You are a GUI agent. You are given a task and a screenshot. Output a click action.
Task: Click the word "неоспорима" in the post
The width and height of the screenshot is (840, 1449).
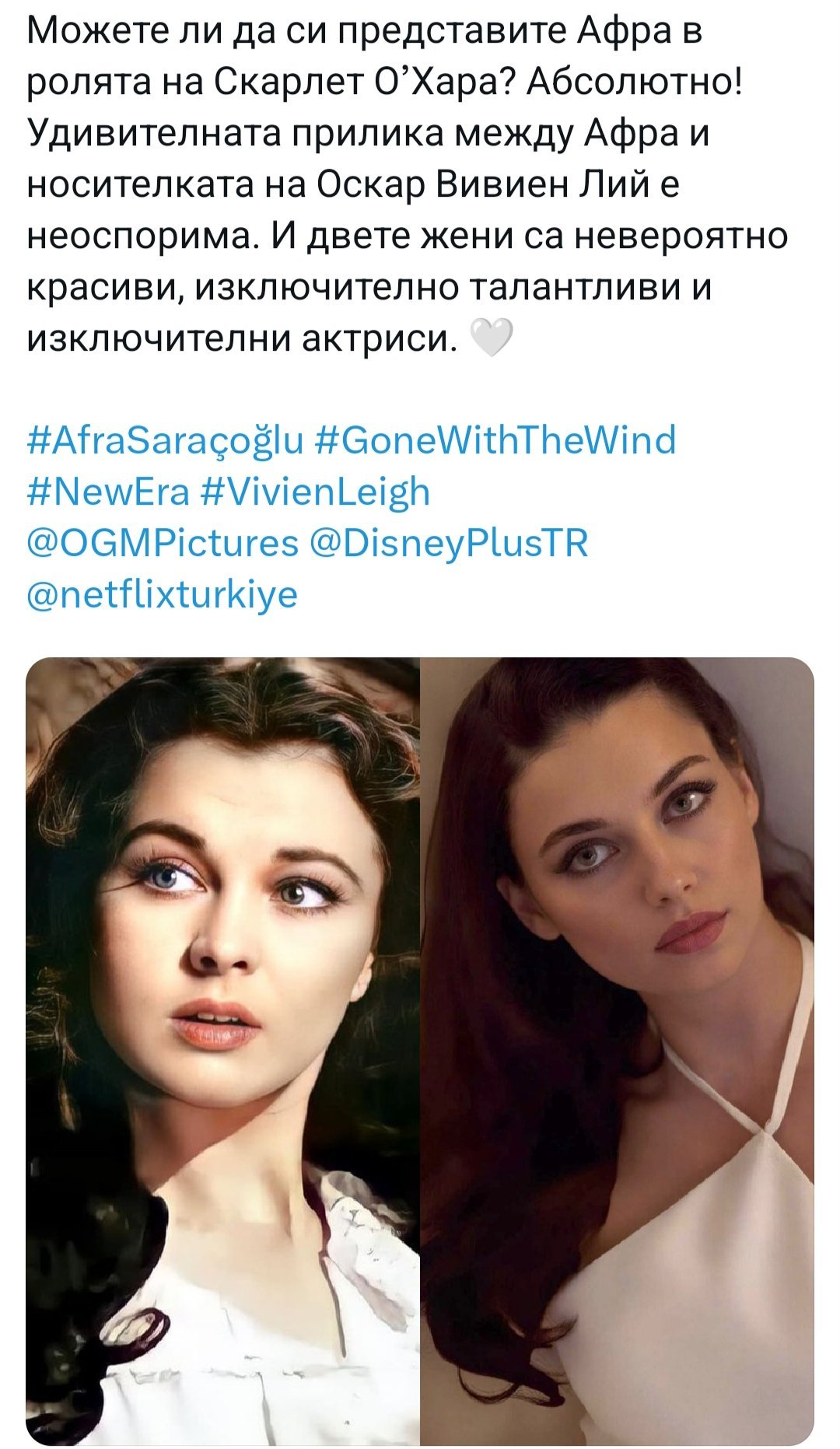[142, 236]
